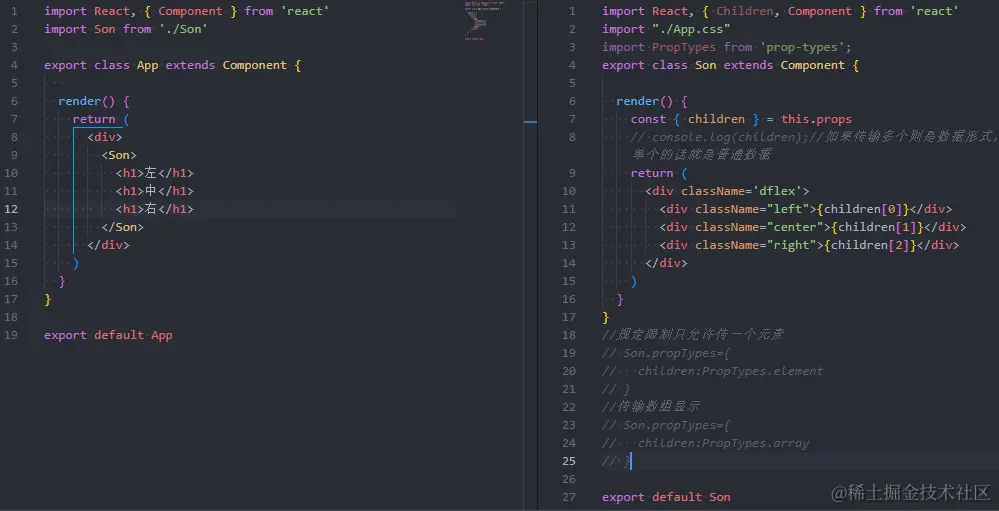This screenshot has width=999, height=511.
Task: Click 'this.props' on right line 7
Action: coord(817,119)
